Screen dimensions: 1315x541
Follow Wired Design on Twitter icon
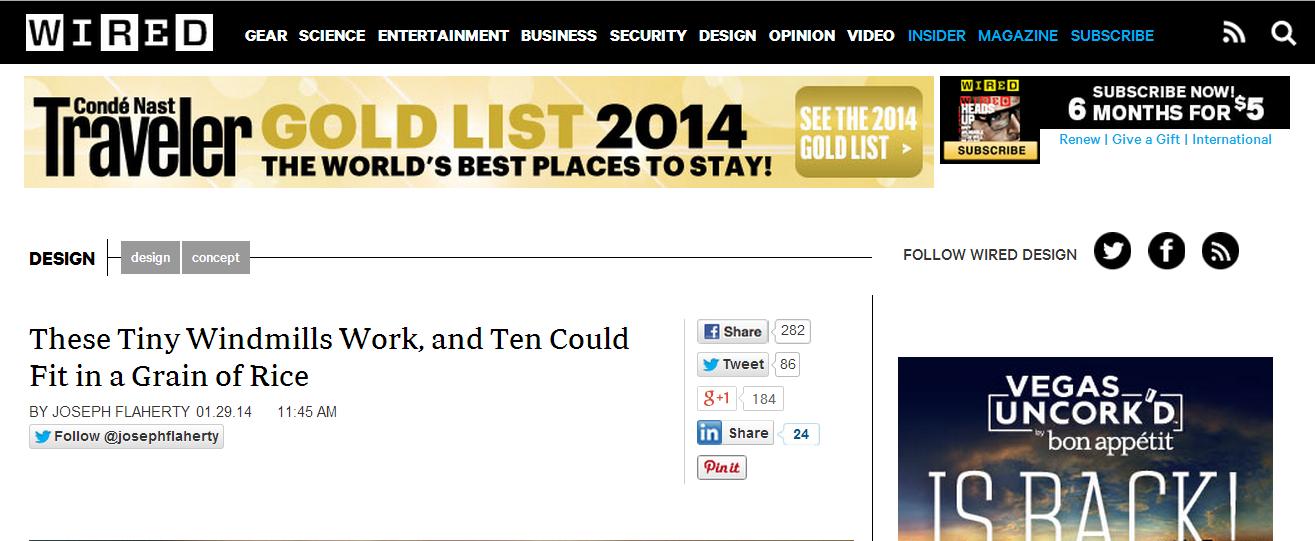pyautogui.click(x=1112, y=251)
